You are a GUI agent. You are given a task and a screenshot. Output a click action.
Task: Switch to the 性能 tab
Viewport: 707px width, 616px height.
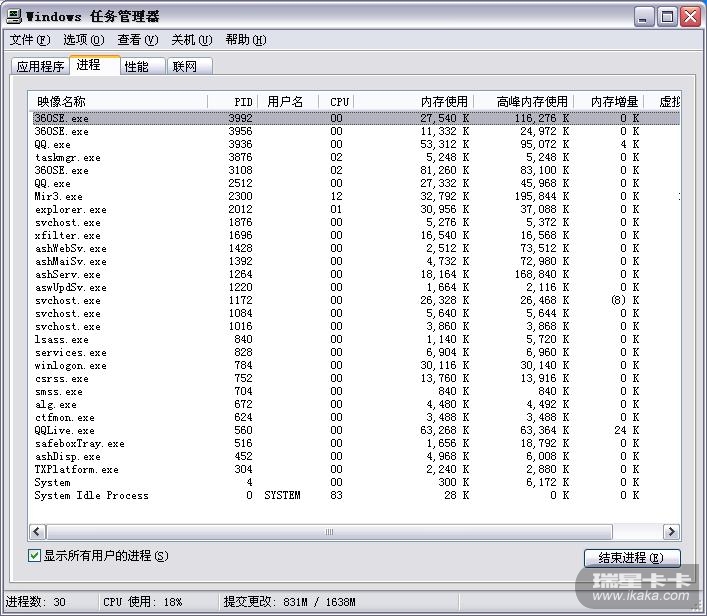(142, 66)
